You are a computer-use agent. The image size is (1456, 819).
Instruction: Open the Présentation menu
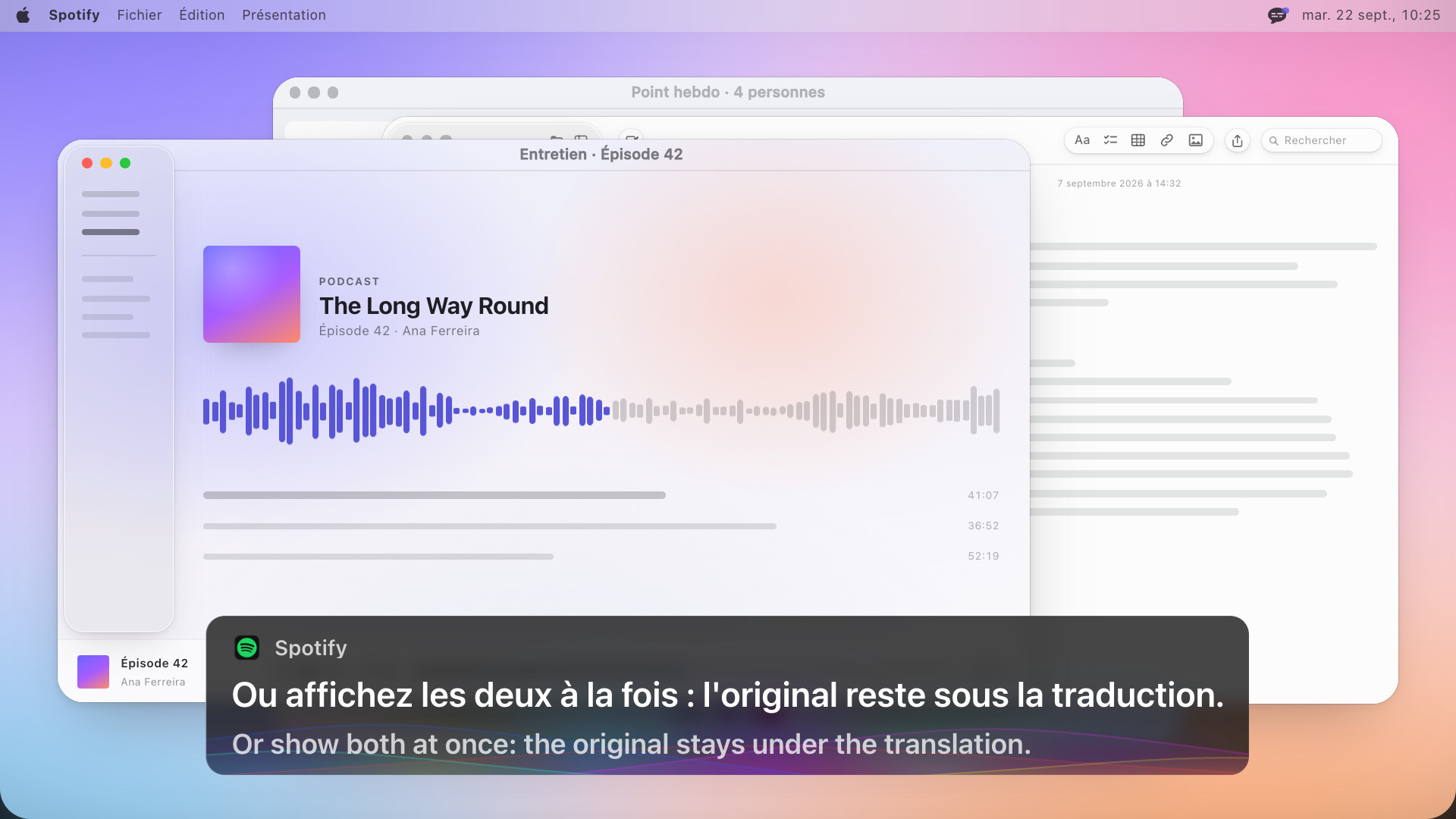[x=284, y=15]
